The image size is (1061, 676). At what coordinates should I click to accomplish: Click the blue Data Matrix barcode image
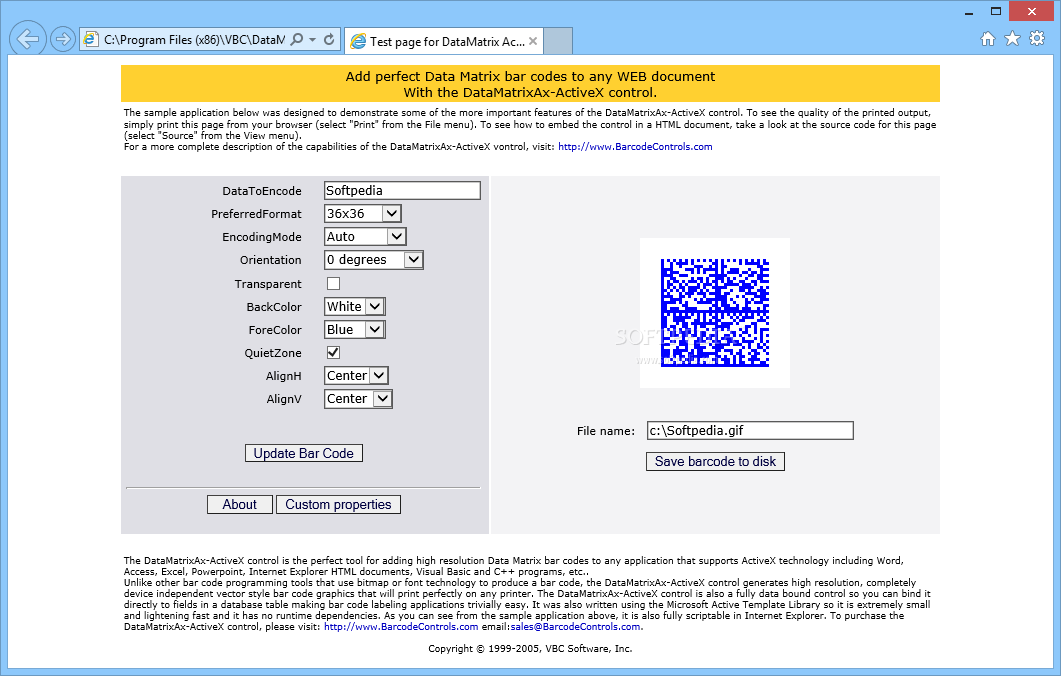click(x=715, y=313)
